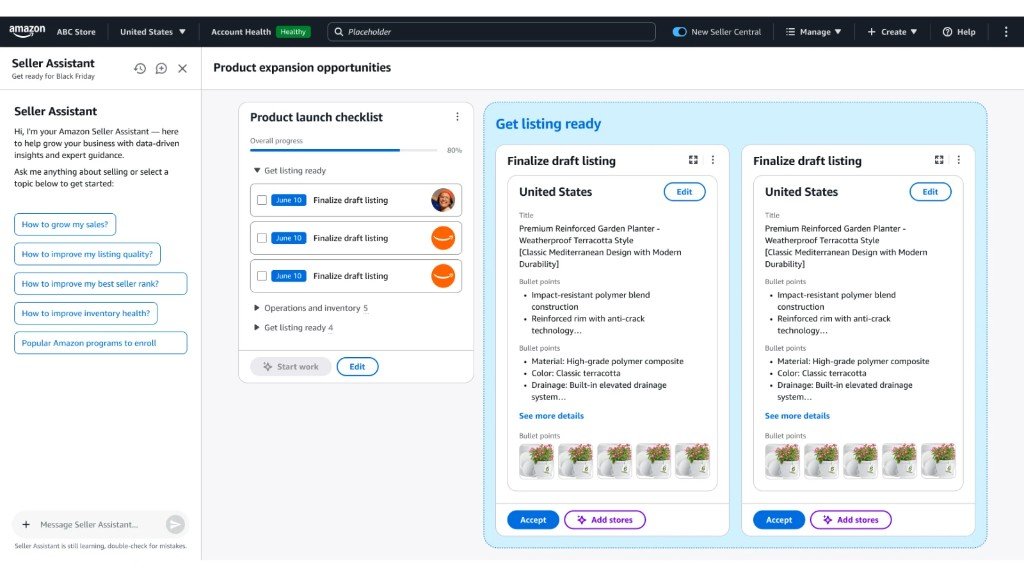Click the orange Amazon avatar on third task row
Screen dimensions: 1024x576
click(443, 276)
